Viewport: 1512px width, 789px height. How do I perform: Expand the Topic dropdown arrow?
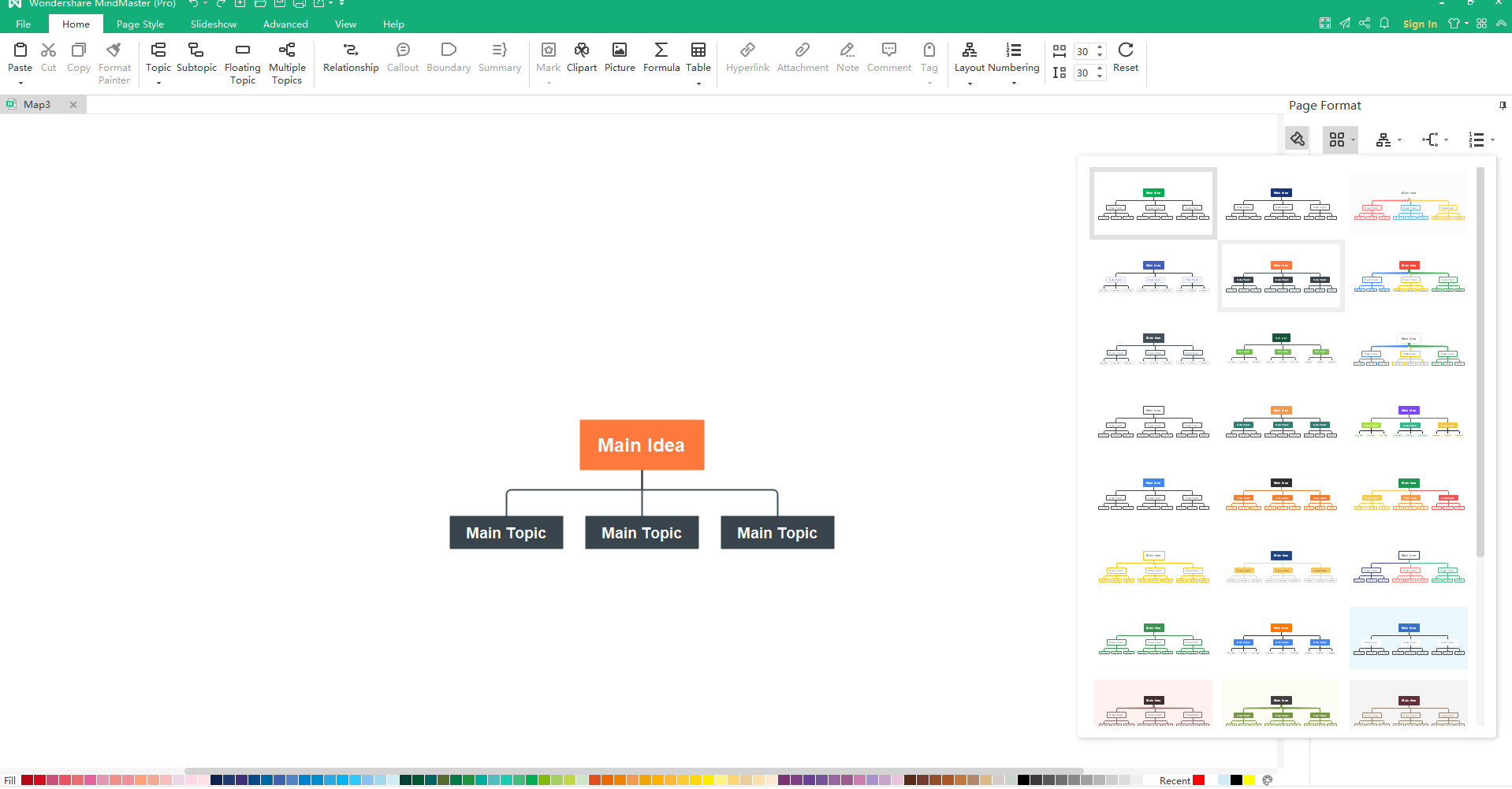158,83
